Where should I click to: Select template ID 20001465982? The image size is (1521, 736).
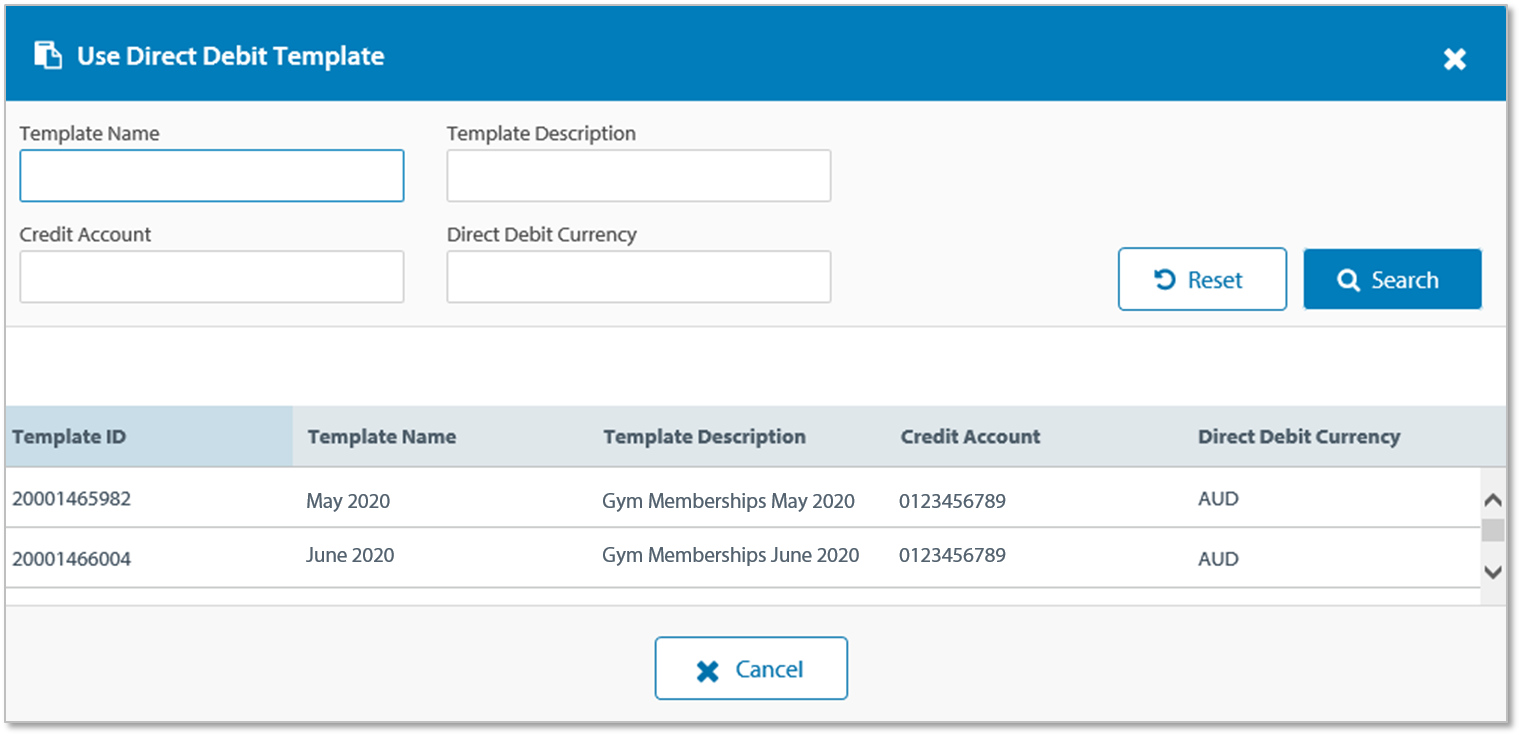(71, 499)
